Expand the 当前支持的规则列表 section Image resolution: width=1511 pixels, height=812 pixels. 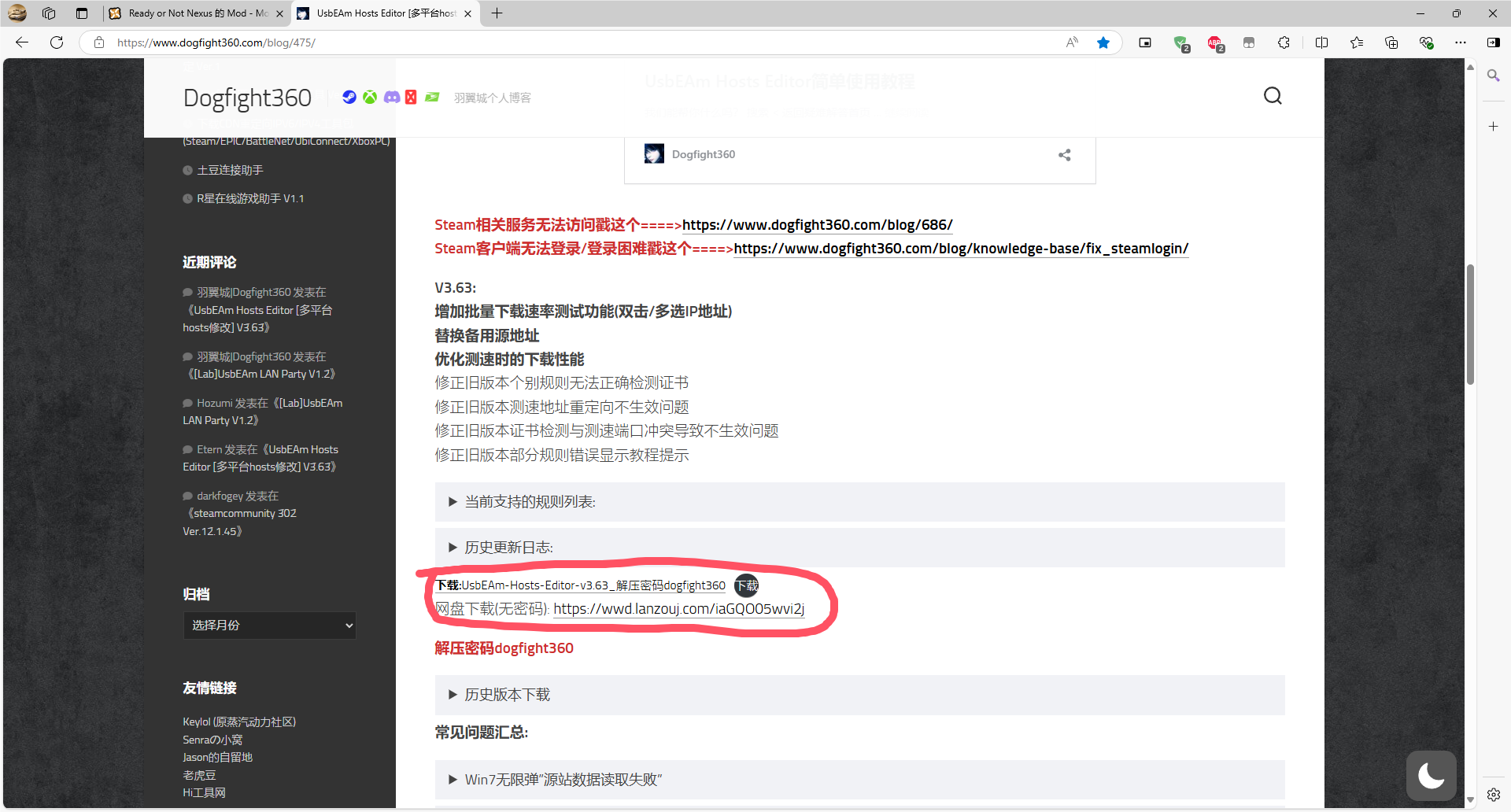[x=859, y=502]
